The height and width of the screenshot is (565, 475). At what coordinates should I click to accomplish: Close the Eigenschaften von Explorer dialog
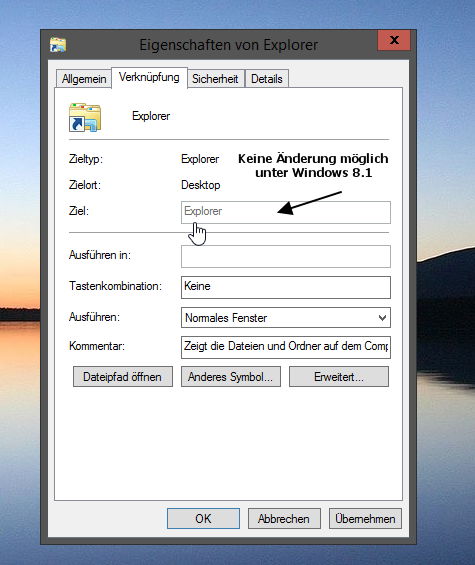[x=394, y=40]
